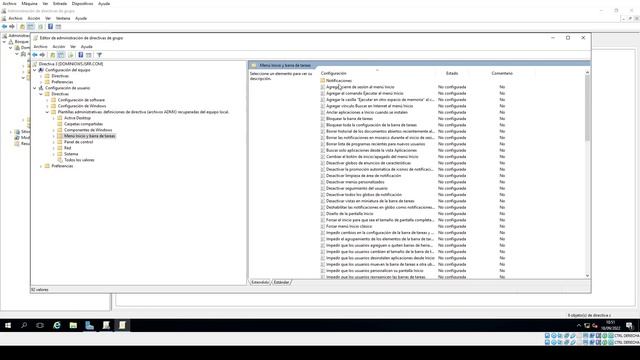Open the Windows Start button

8,325
